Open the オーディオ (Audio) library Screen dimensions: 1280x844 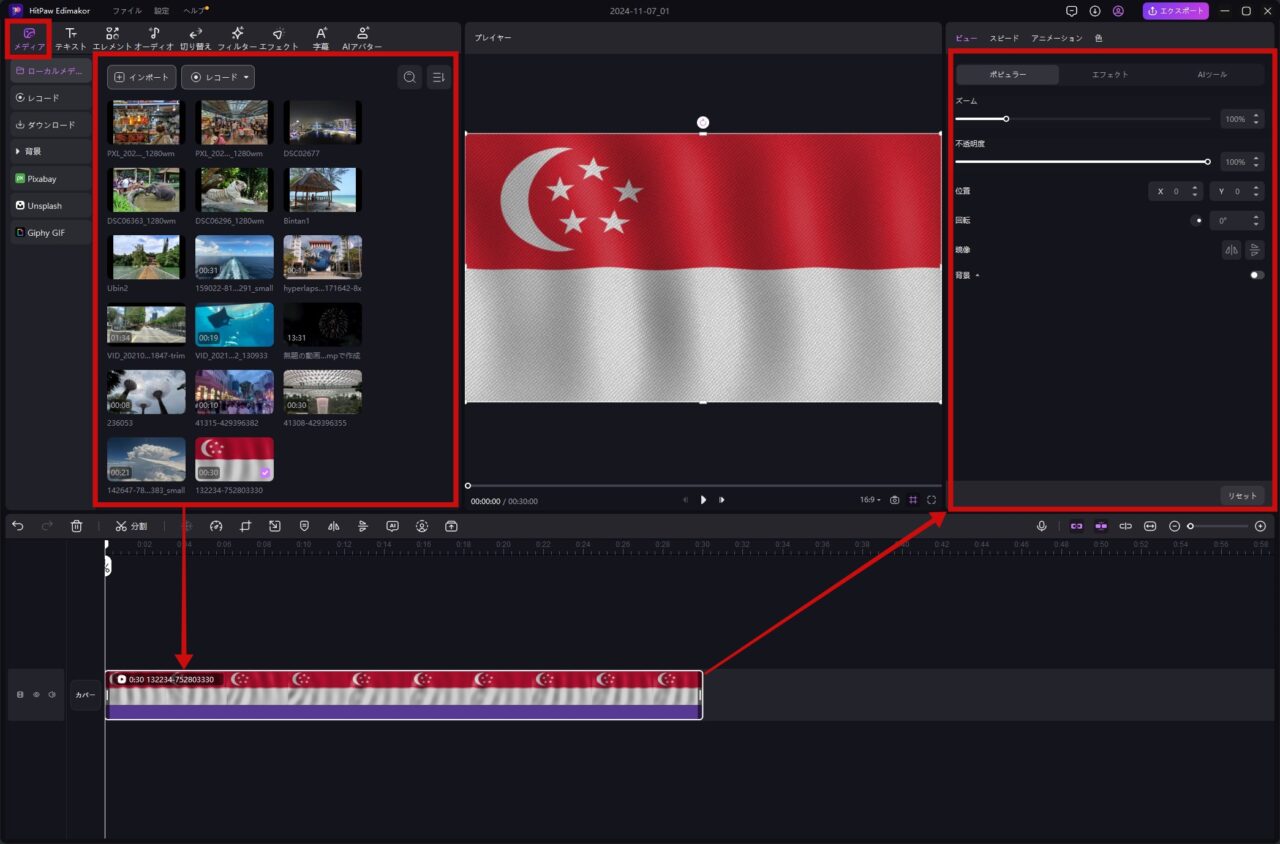[x=154, y=39]
